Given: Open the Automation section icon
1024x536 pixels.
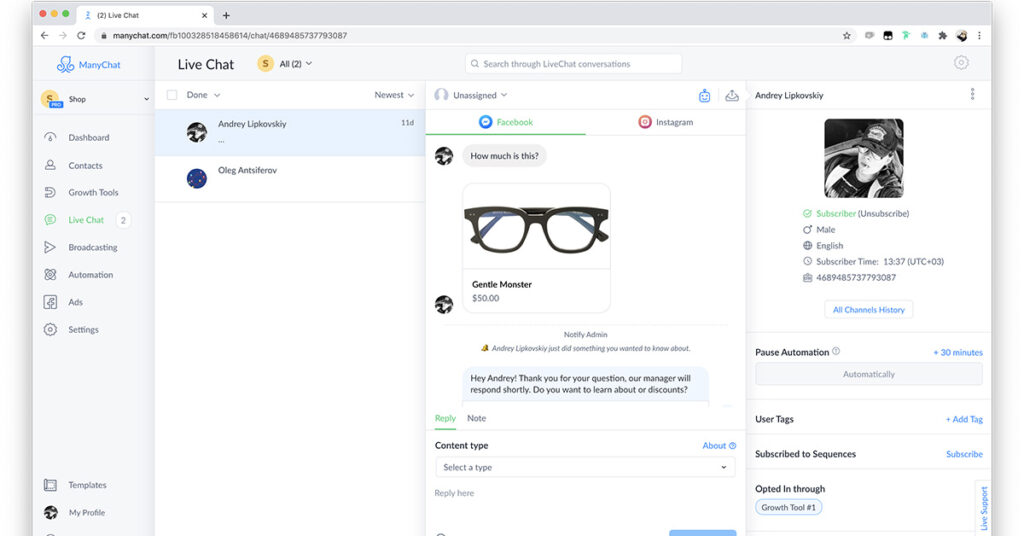Looking at the screenshot, I should pos(50,275).
